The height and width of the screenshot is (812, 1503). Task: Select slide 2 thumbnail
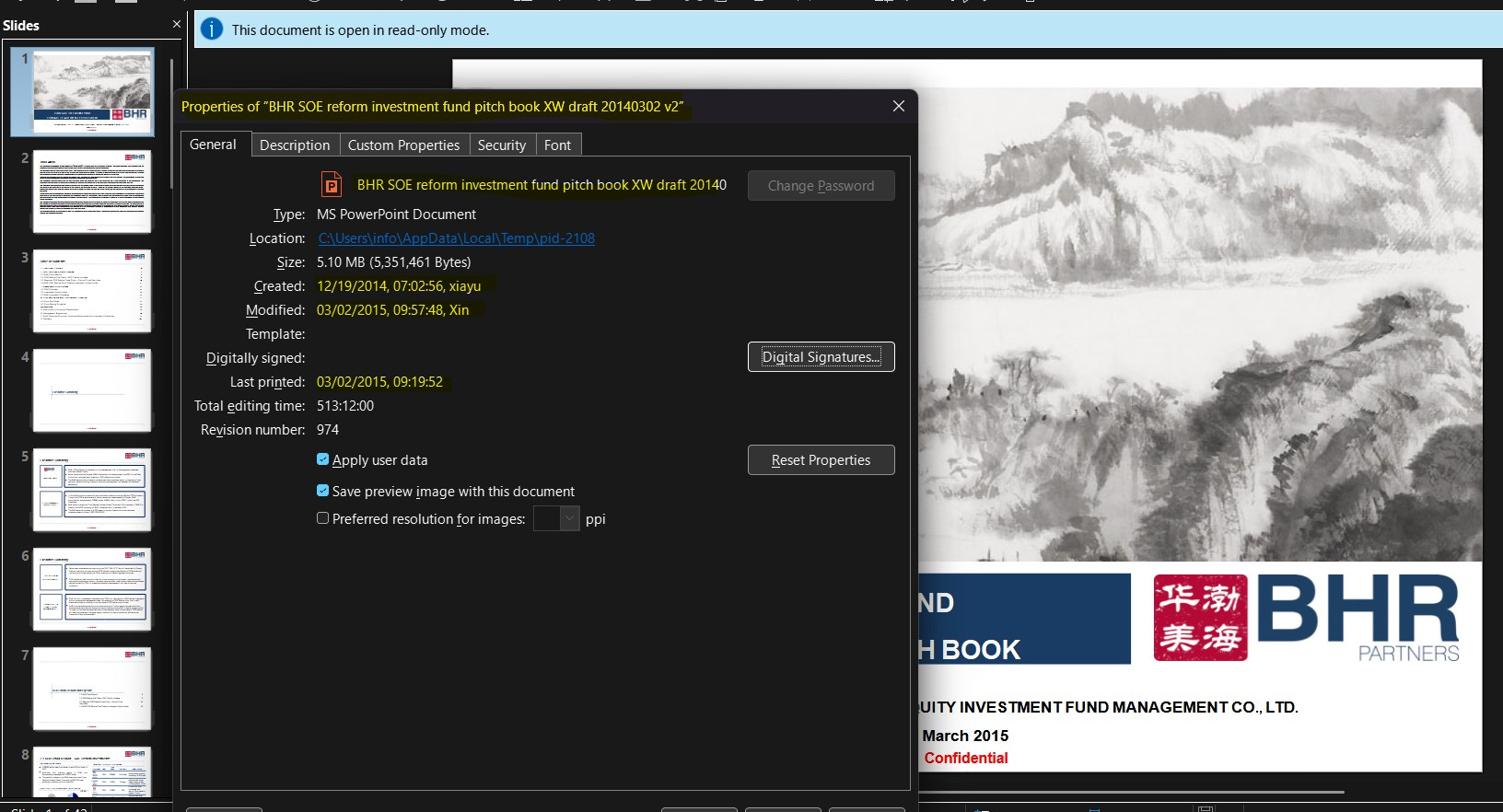92,191
